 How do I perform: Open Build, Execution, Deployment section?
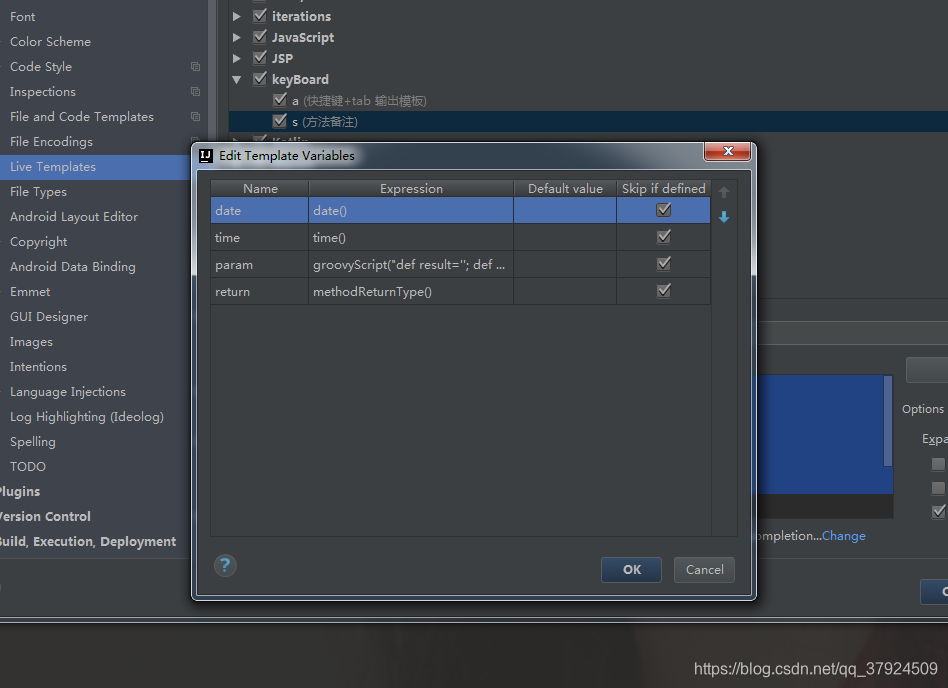pyautogui.click(x=88, y=542)
